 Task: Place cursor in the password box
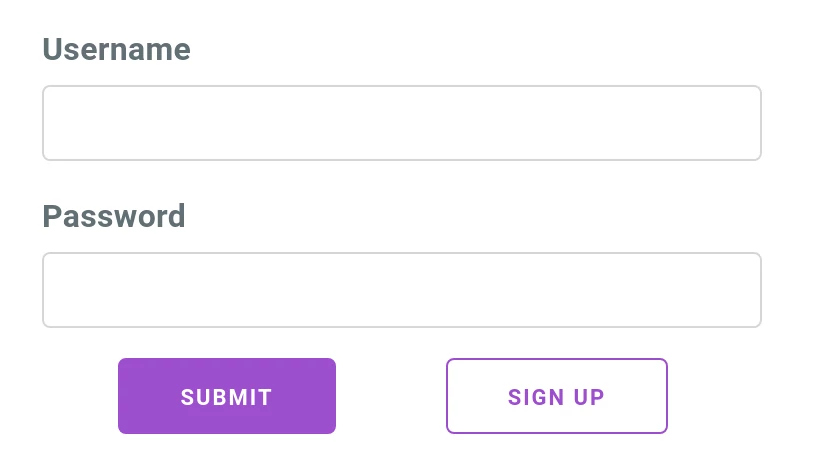(402, 290)
